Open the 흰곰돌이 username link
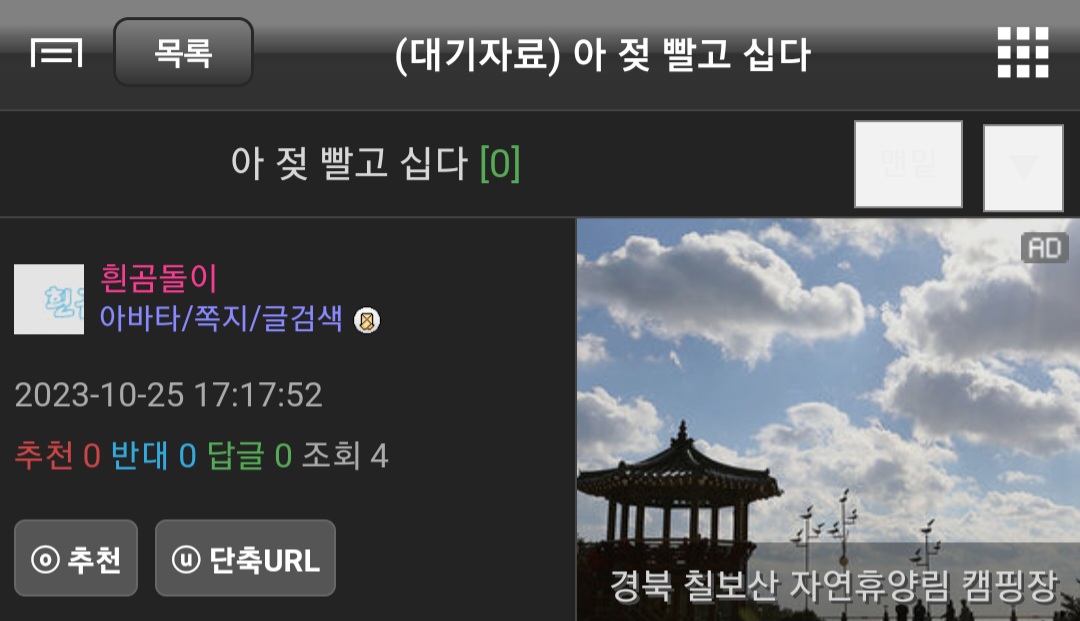The image size is (1080, 621). [158, 278]
